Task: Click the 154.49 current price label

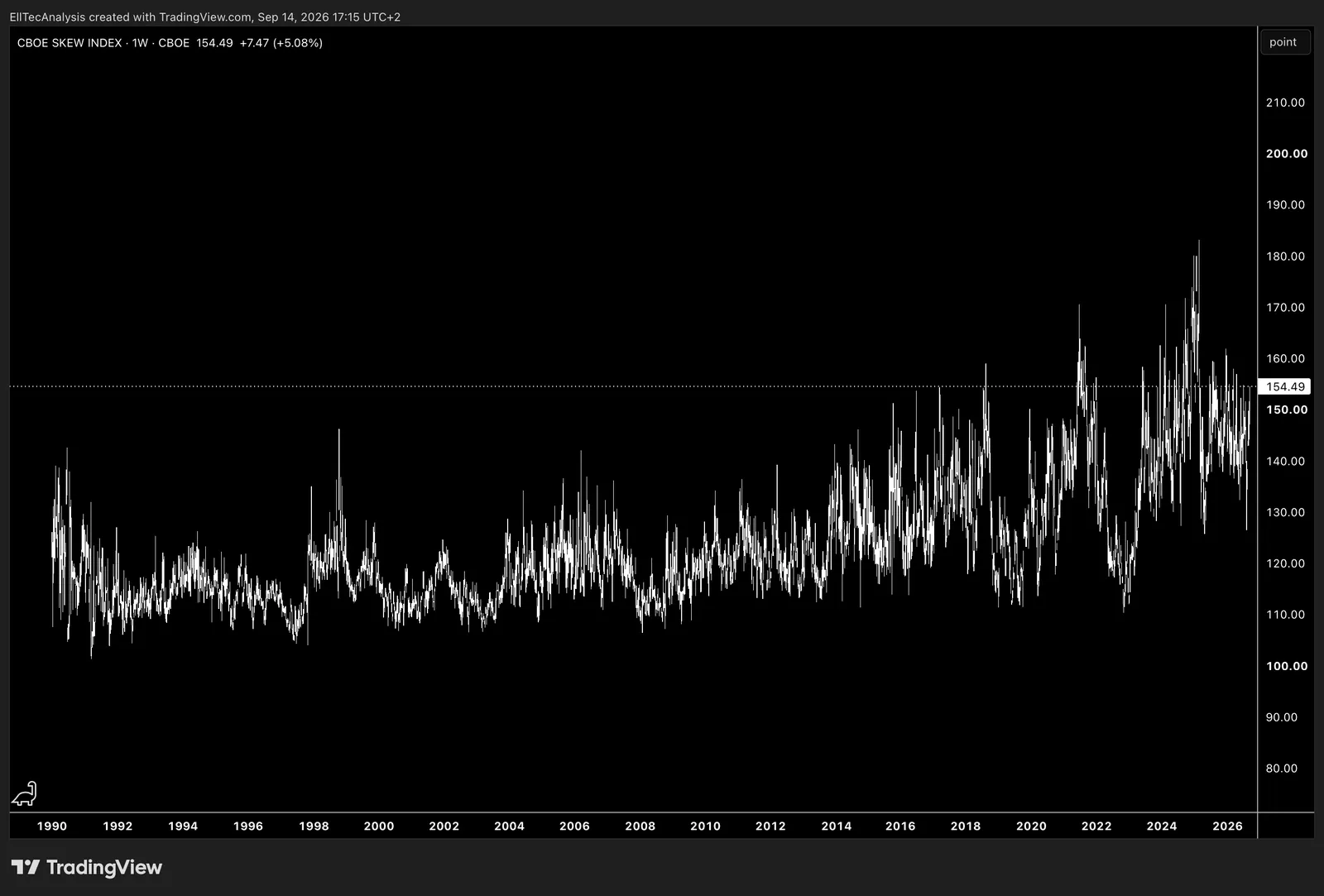Action: pos(1284,386)
